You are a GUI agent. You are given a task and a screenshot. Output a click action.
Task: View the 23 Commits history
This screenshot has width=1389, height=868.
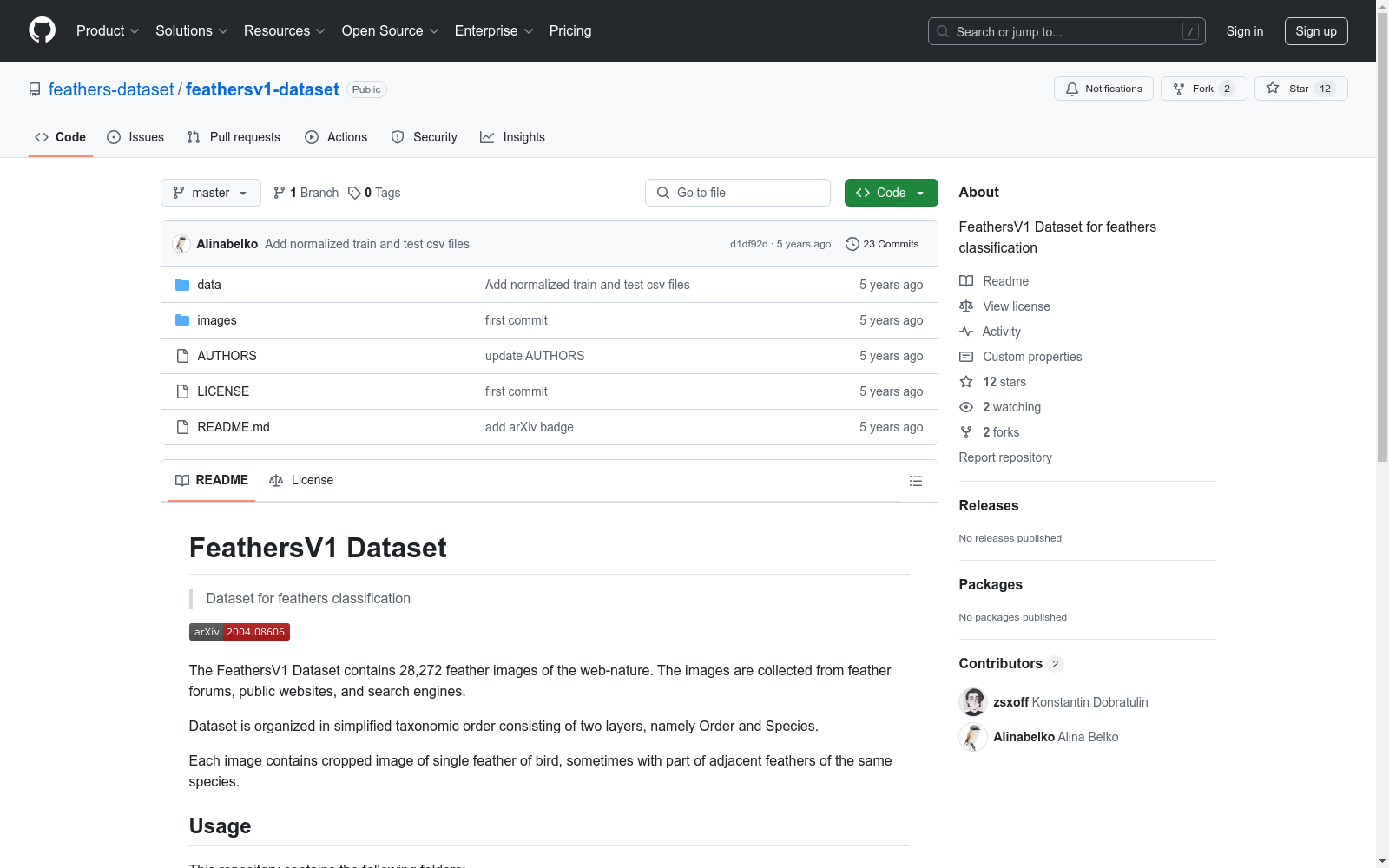(x=882, y=244)
